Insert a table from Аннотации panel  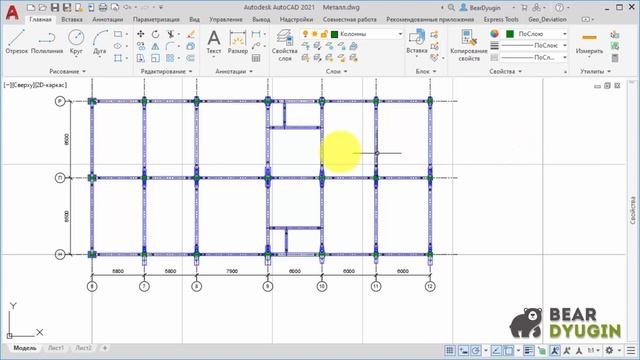pos(256,58)
